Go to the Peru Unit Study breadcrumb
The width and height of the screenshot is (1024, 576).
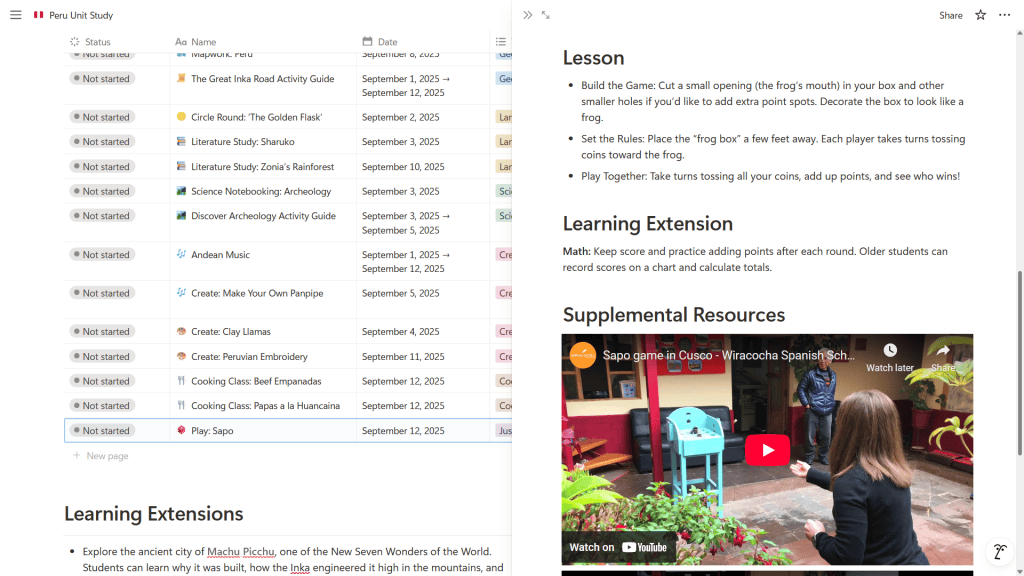coord(80,15)
